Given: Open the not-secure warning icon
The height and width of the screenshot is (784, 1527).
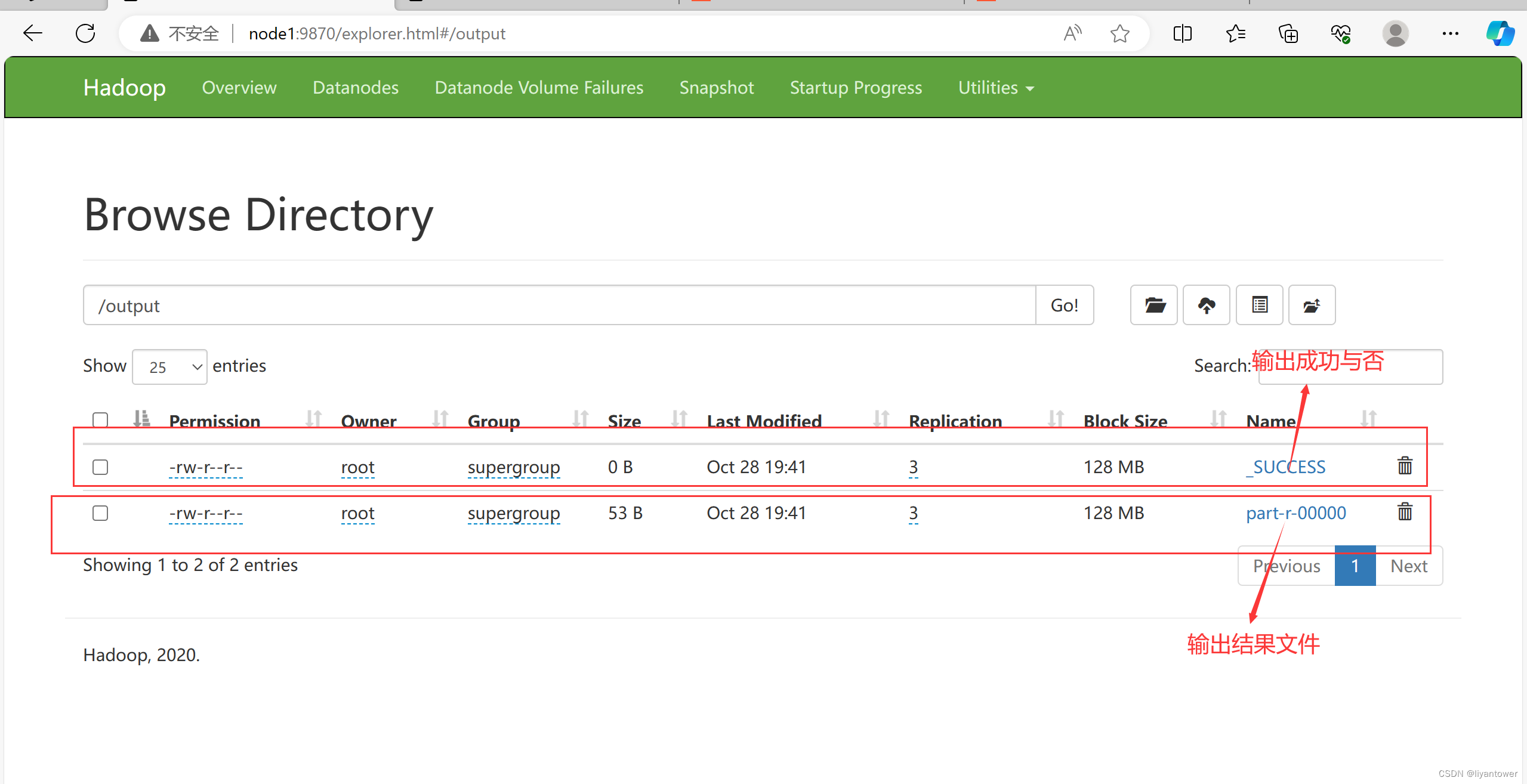Looking at the screenshot, I should [x=149, y=33].
